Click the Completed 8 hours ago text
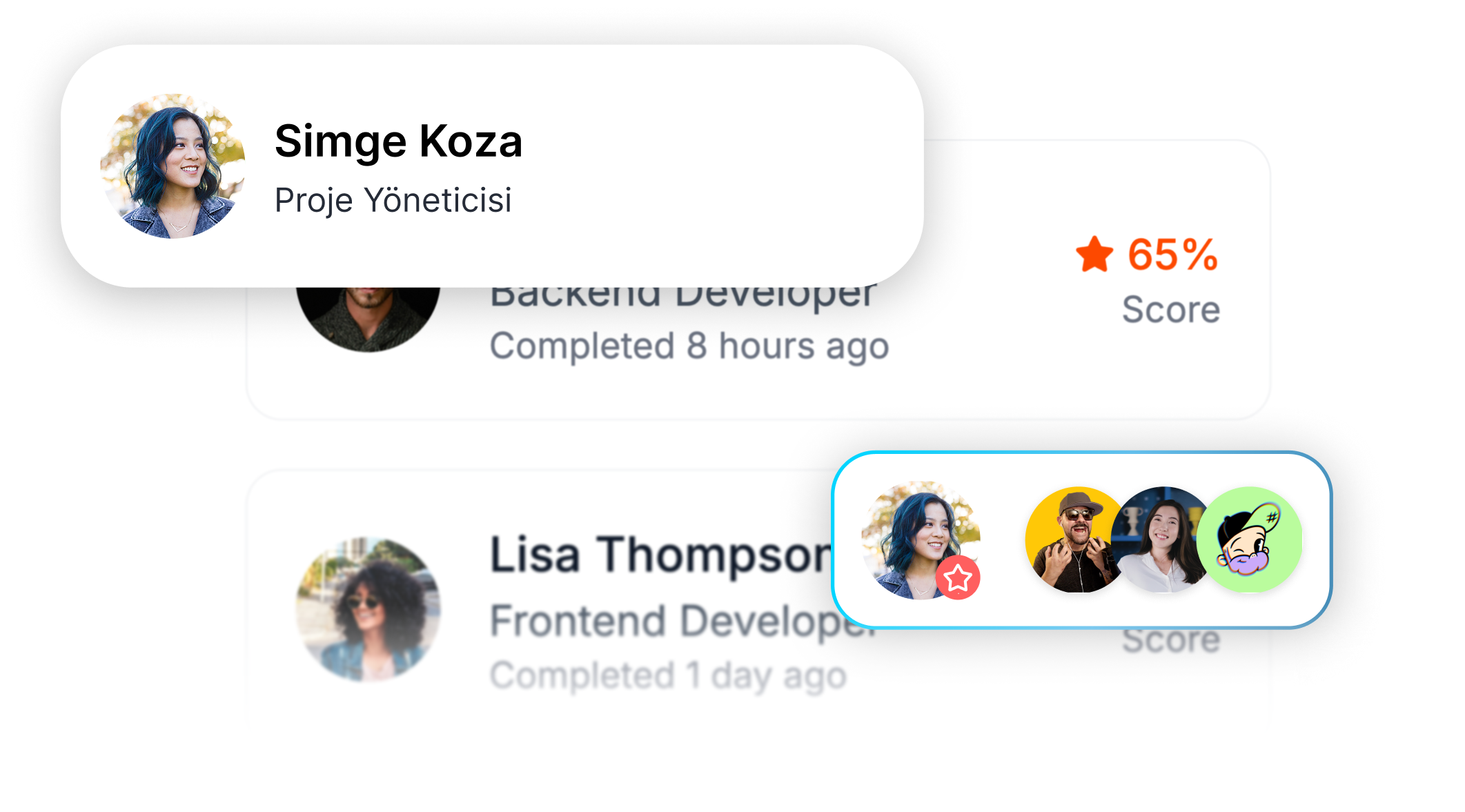Viewport: 1465px width, 812px height. [x=689, y=346]
